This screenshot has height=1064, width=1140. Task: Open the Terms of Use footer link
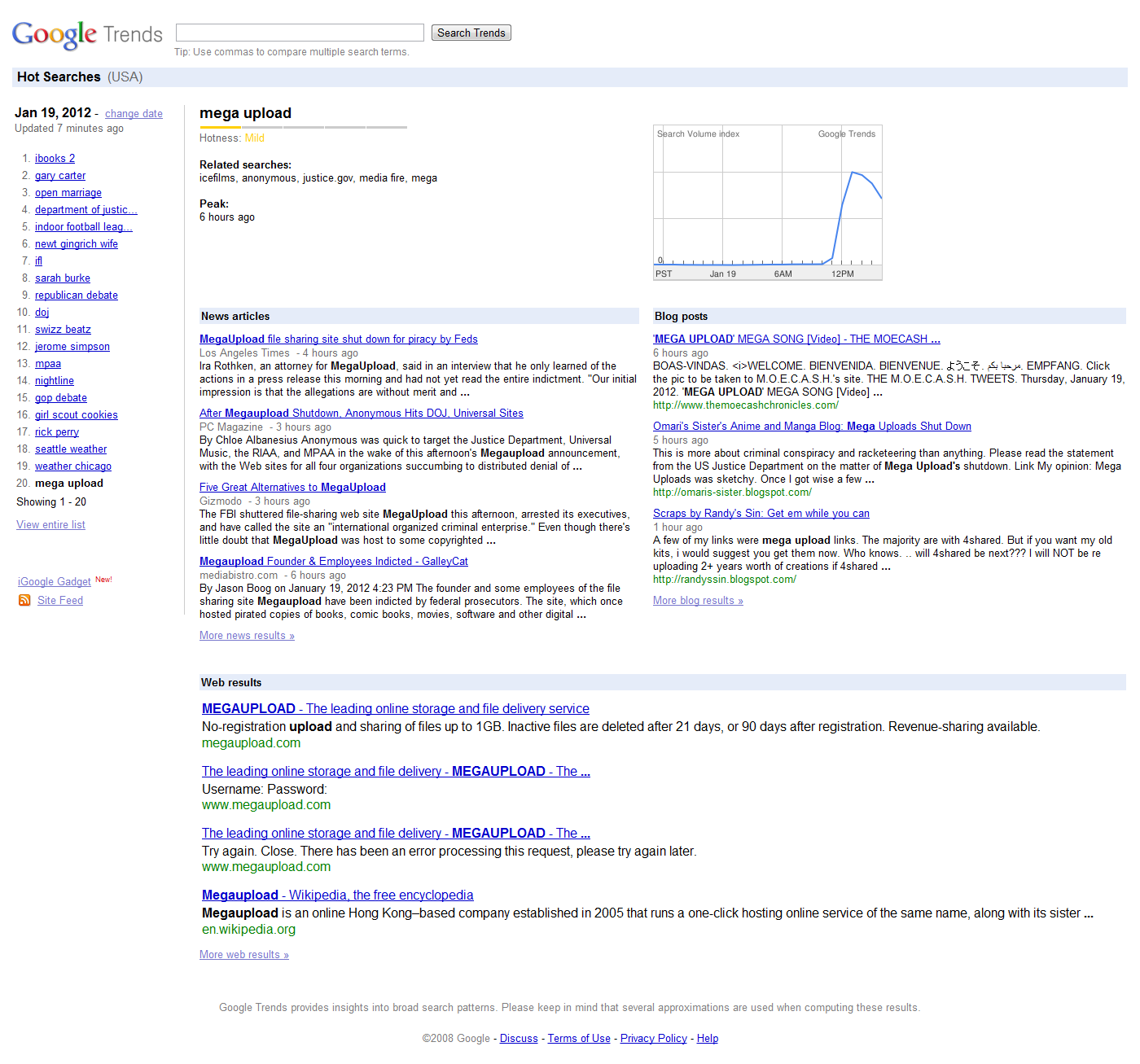[579, 1039]
